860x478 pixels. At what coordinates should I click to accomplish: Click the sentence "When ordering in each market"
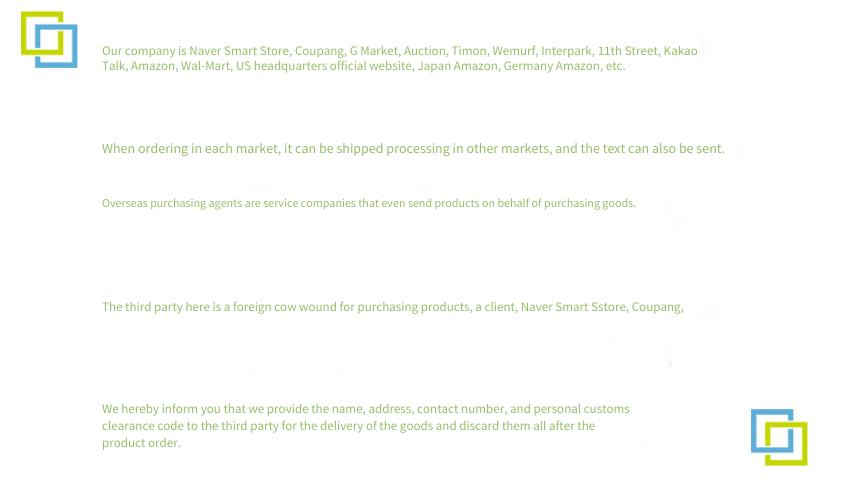[413, 149]
